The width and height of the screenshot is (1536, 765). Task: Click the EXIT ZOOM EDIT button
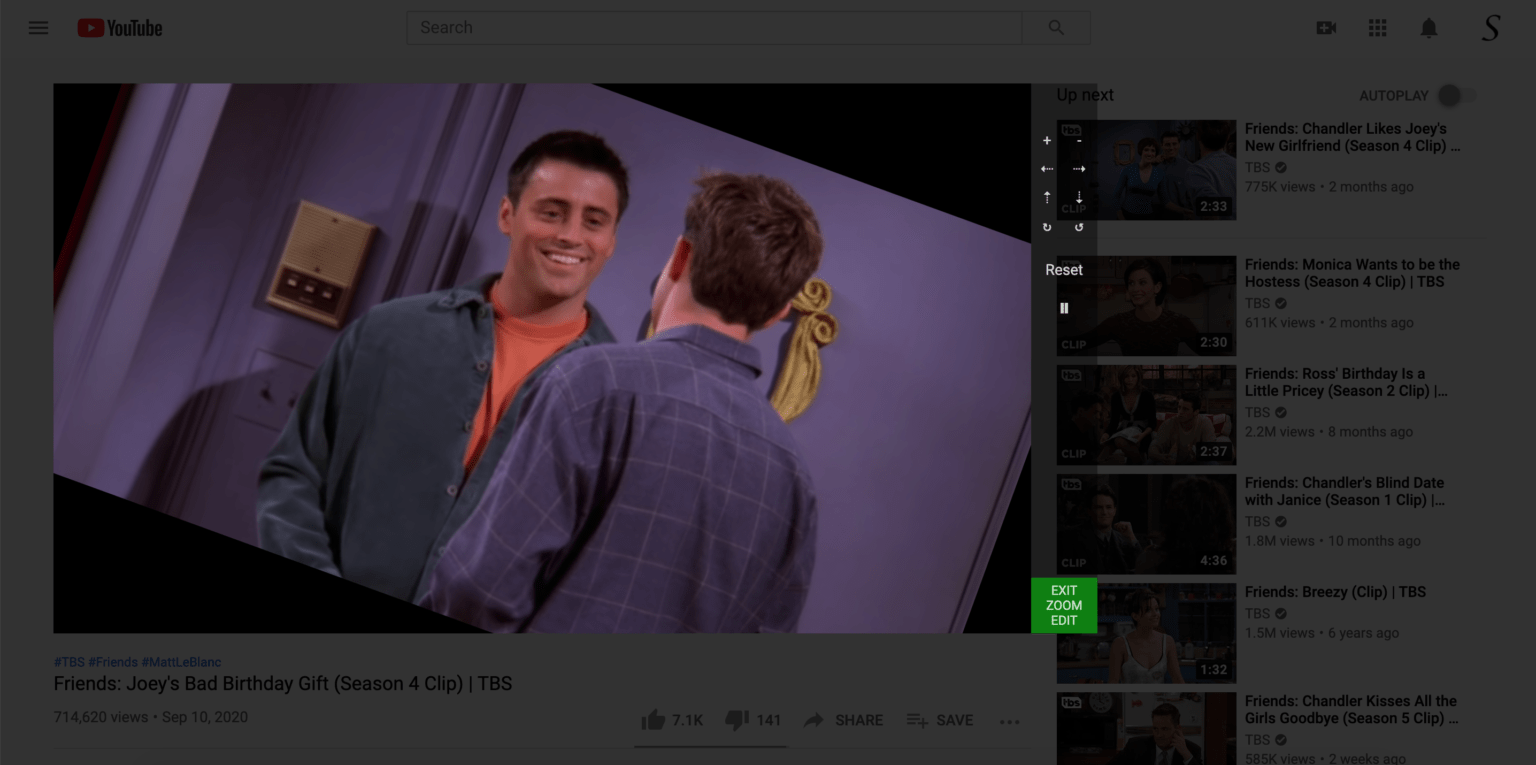coord(1064,605)
